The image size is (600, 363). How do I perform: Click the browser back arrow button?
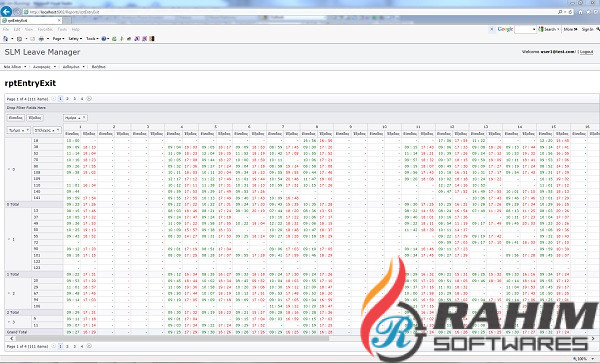coord(6,11)
